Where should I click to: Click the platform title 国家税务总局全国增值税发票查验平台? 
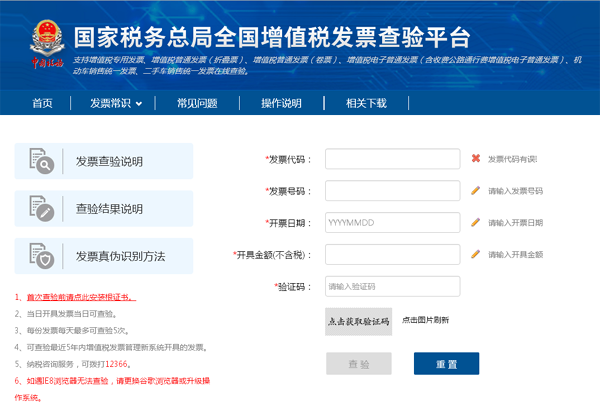click(x=272, y=38)
